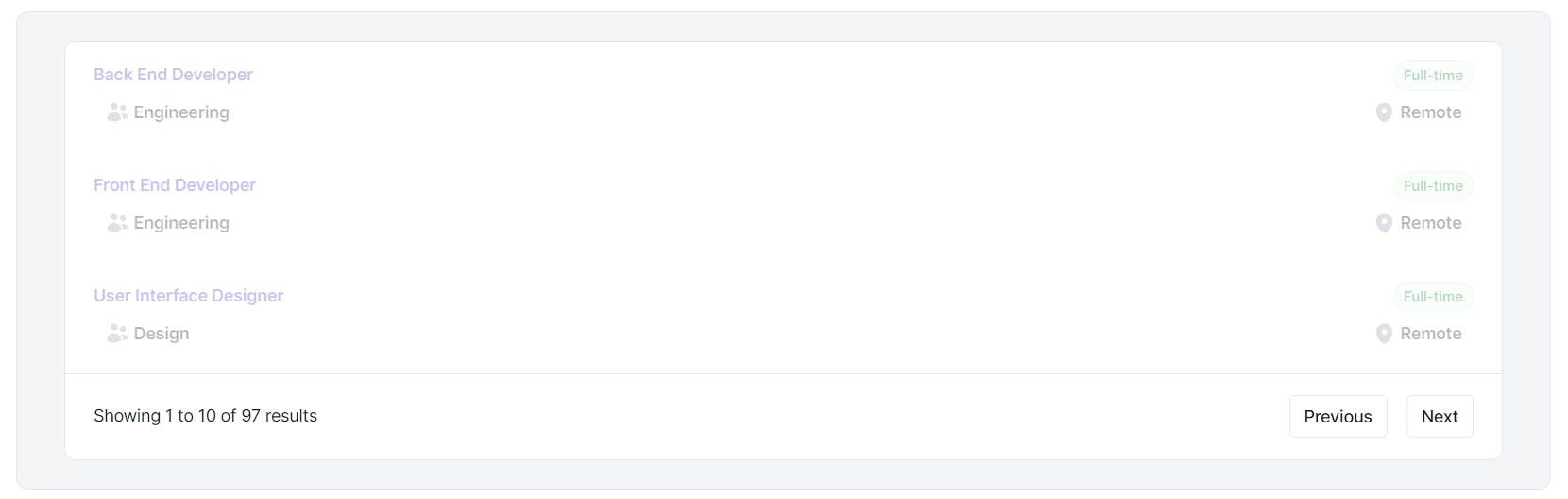Click the team icon beside Front End Developer's Engineering
The height and width of the screenshot is (499, 1568).
[117, 223]
